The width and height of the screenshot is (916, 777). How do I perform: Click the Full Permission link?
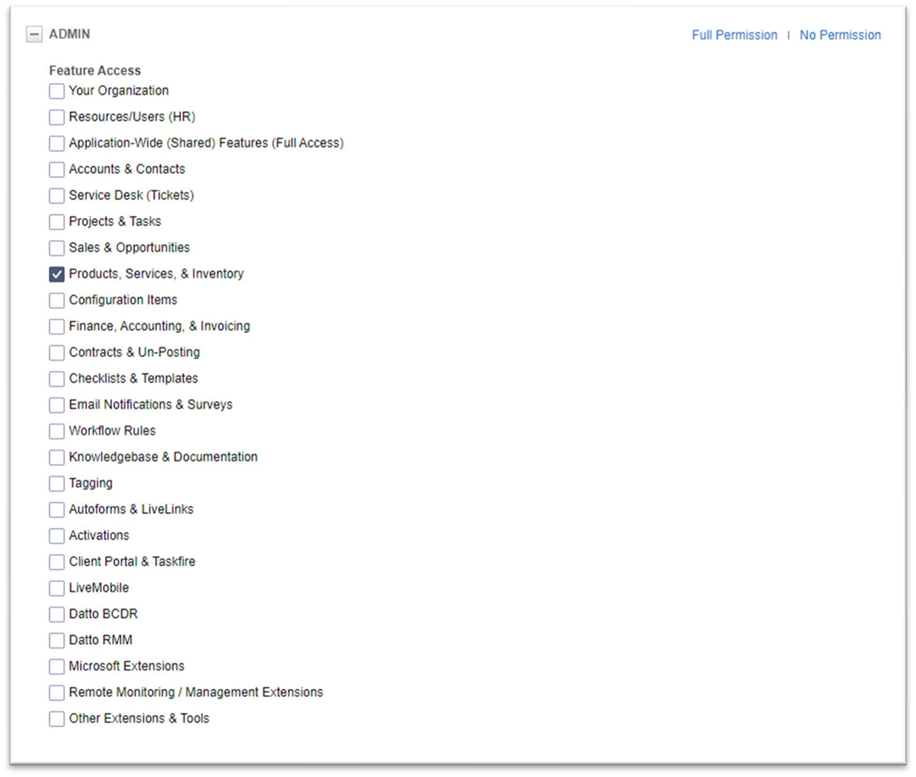point(734,34)
